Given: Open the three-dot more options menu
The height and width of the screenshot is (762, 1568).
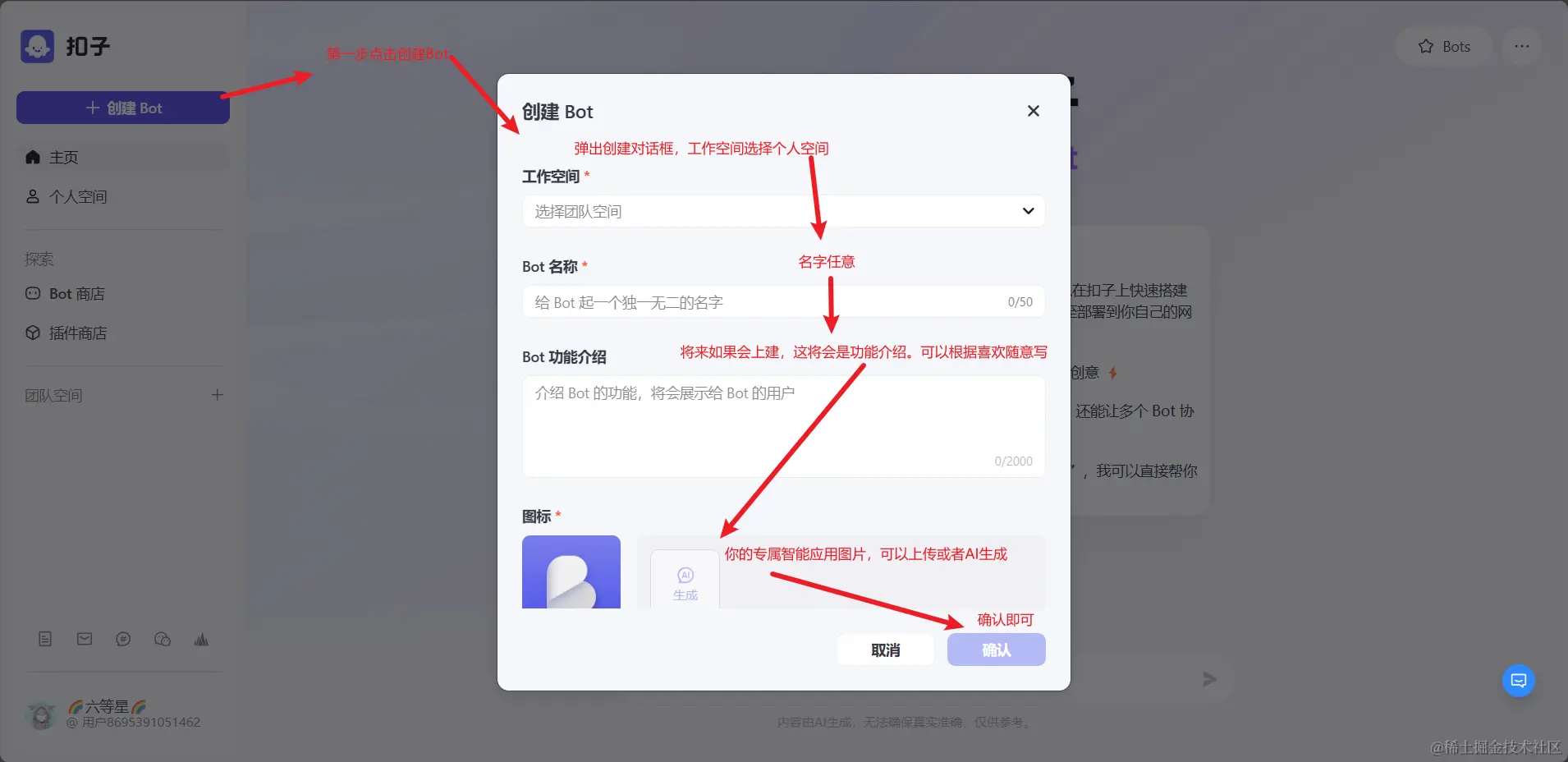Looking at the screenshot, I should [1521, 47].
